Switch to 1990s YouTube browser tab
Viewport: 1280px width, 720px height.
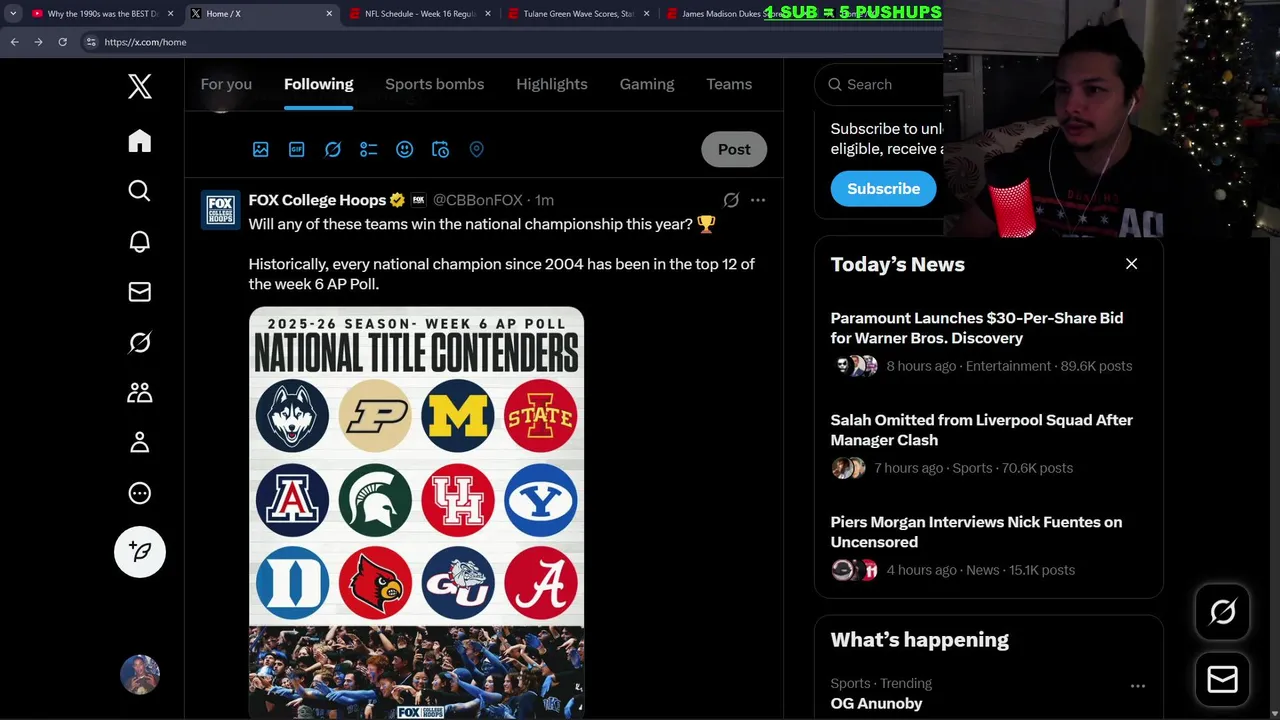click(102, 14)
